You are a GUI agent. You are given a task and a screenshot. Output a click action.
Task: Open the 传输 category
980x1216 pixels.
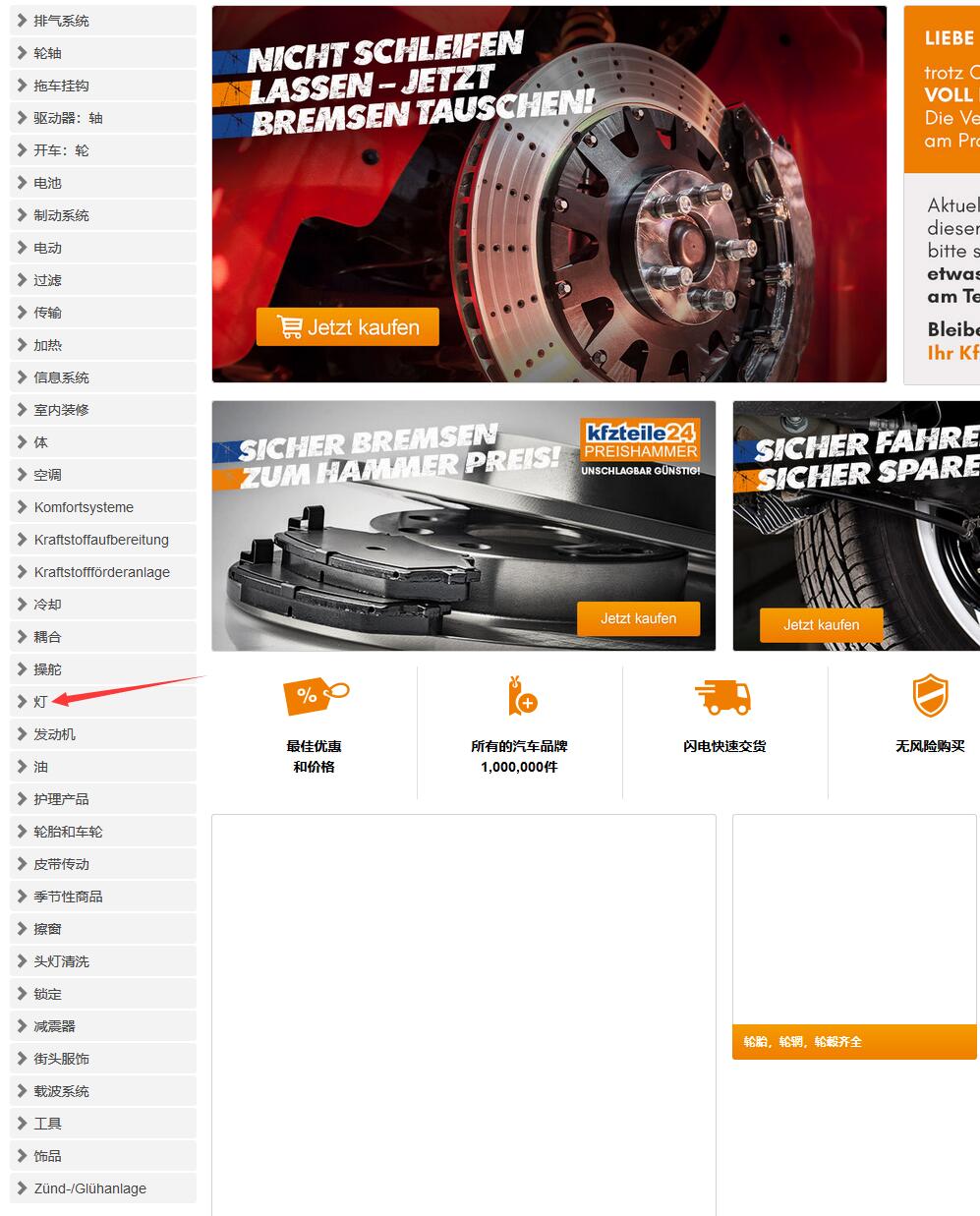click(102, 313)
